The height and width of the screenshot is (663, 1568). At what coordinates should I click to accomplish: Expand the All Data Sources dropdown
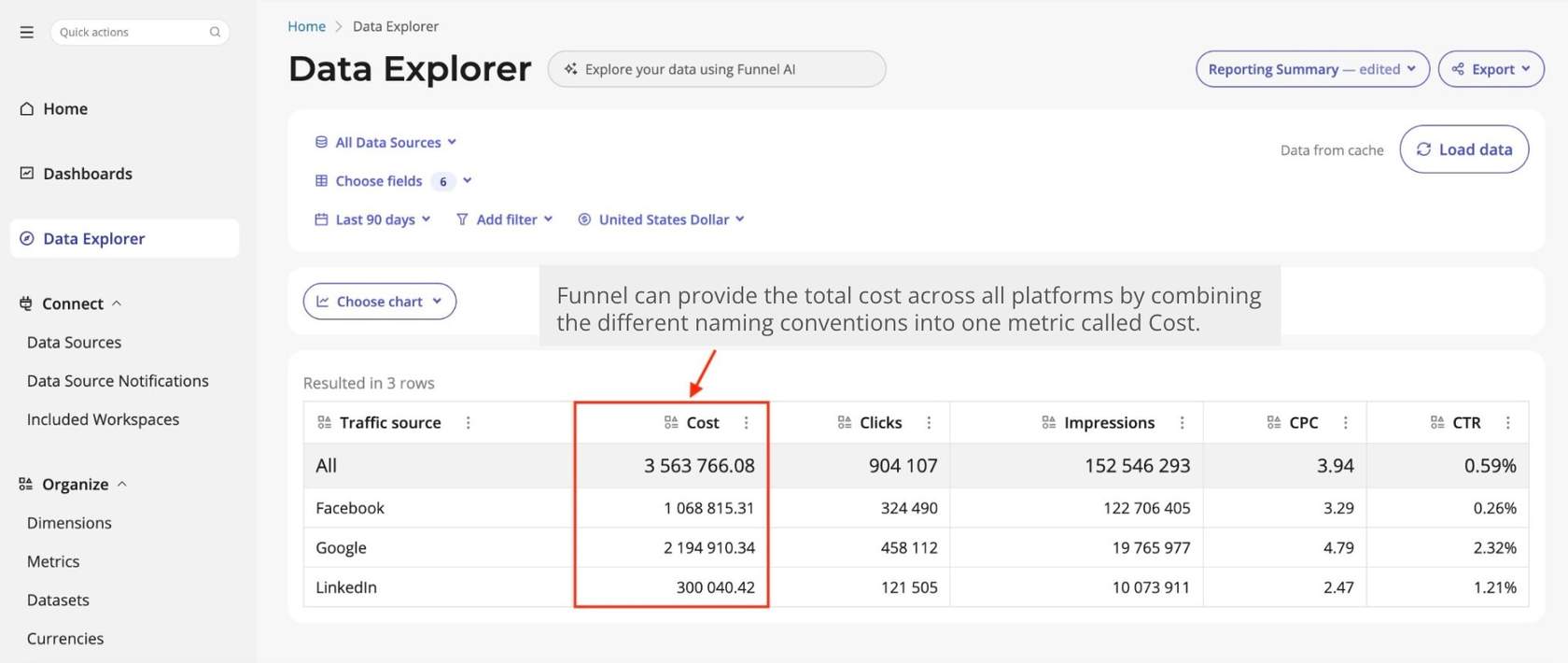pos(386,142)
